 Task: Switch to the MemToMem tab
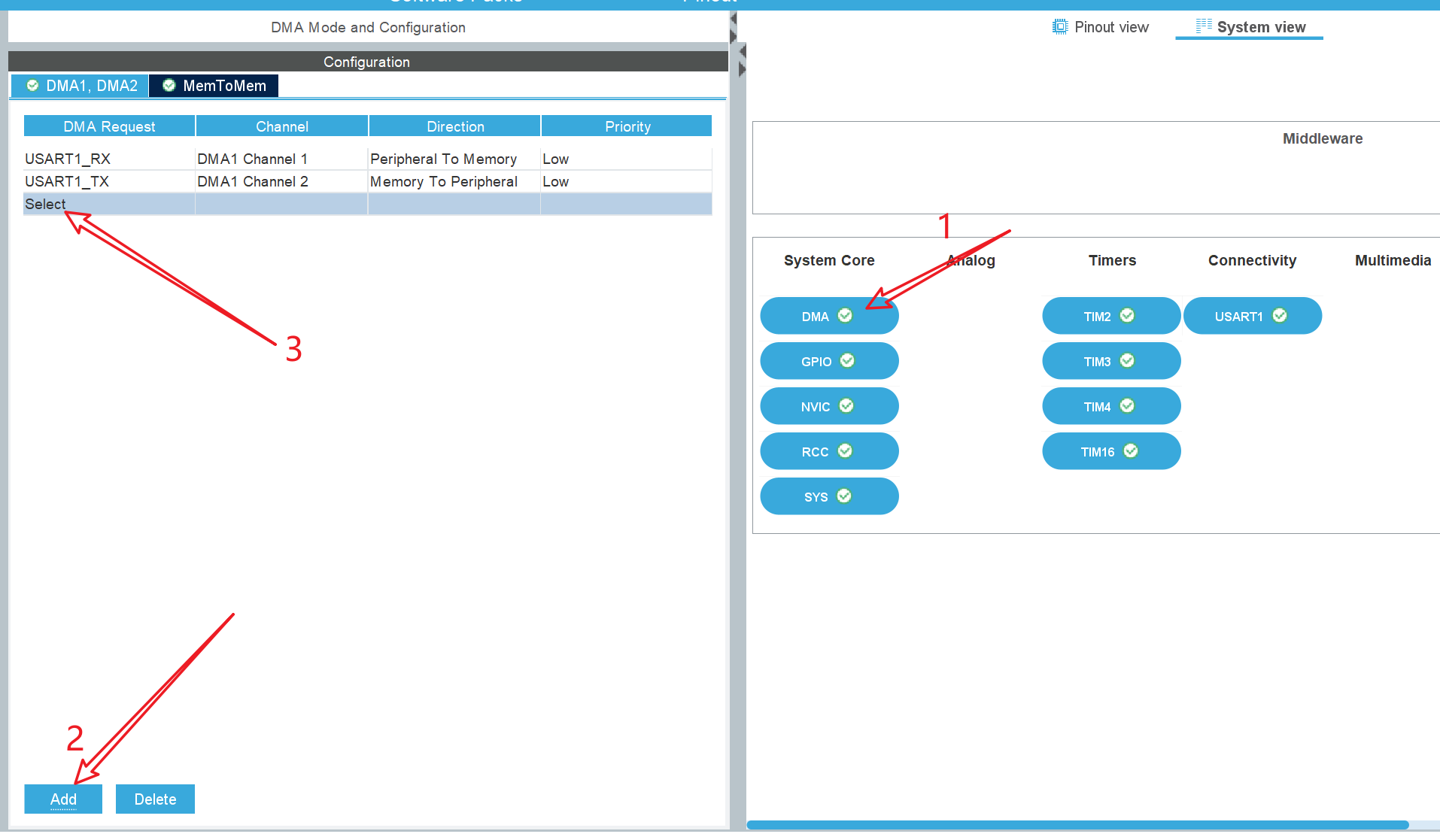click(214, 86)
